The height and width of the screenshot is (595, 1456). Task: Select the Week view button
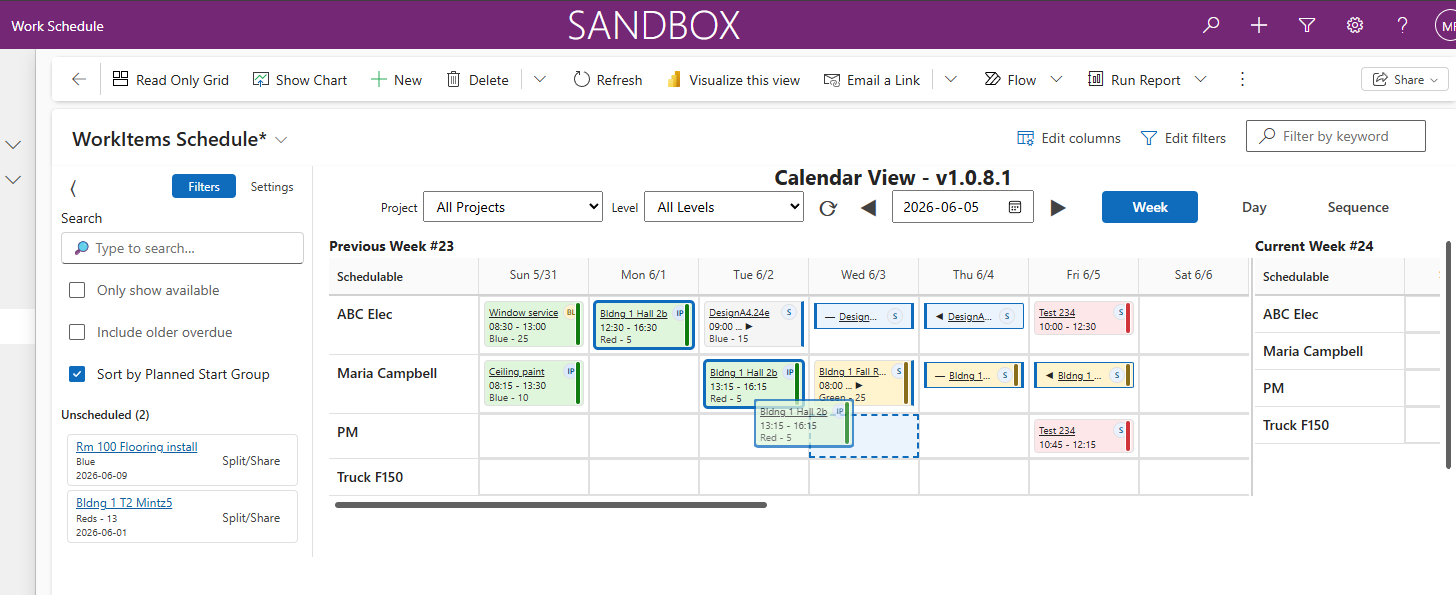pos(1150,207)
